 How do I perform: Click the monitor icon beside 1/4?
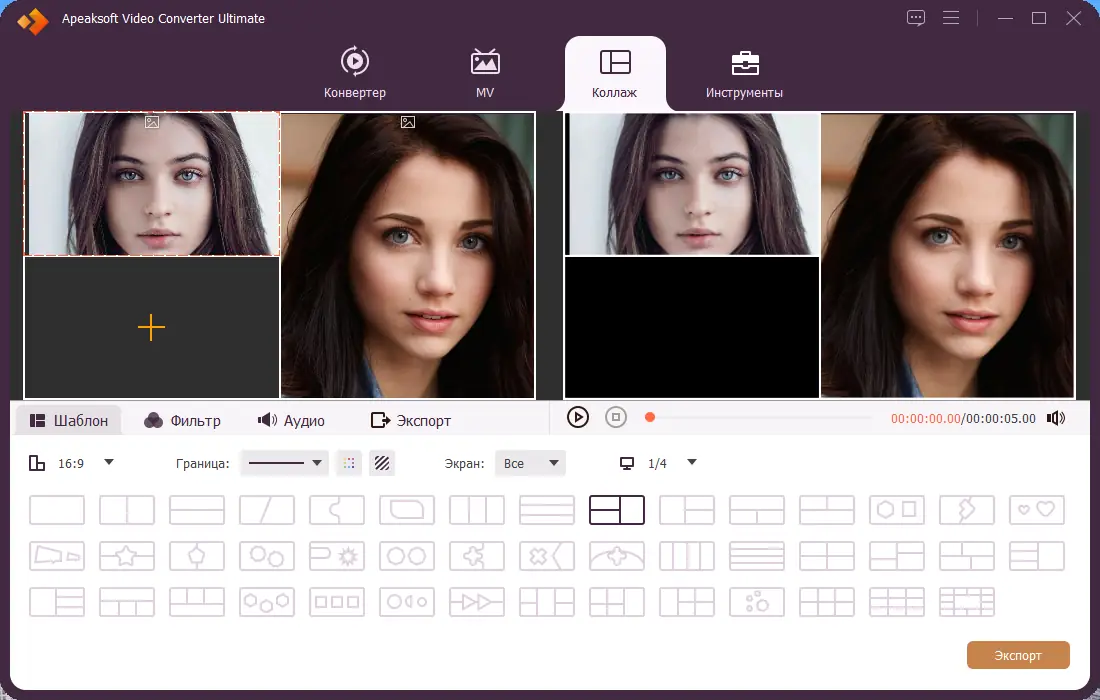coord(626,464)
